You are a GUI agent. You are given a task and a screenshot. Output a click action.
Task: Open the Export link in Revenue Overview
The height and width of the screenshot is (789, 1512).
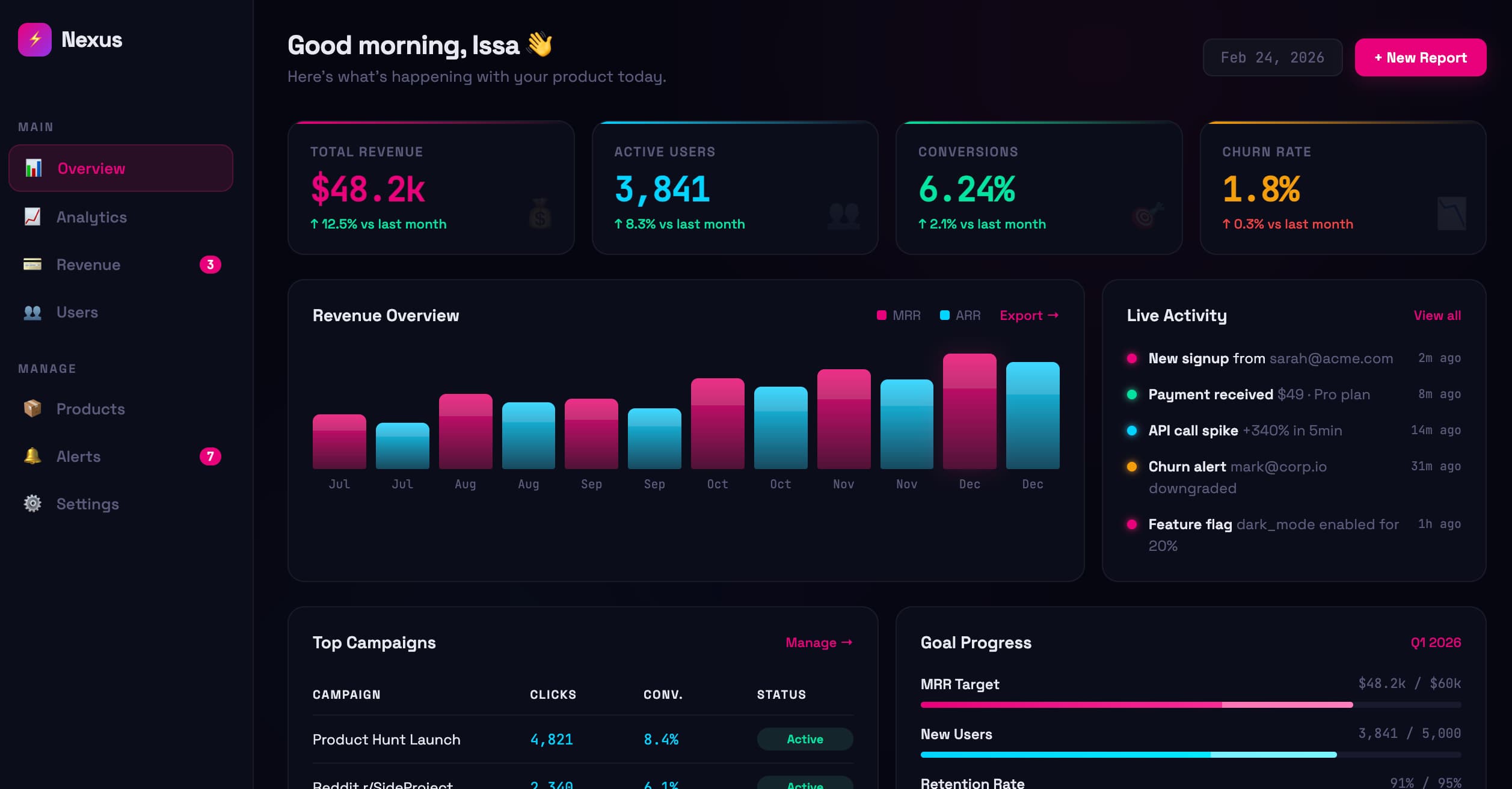click(x=1029, y=315)
